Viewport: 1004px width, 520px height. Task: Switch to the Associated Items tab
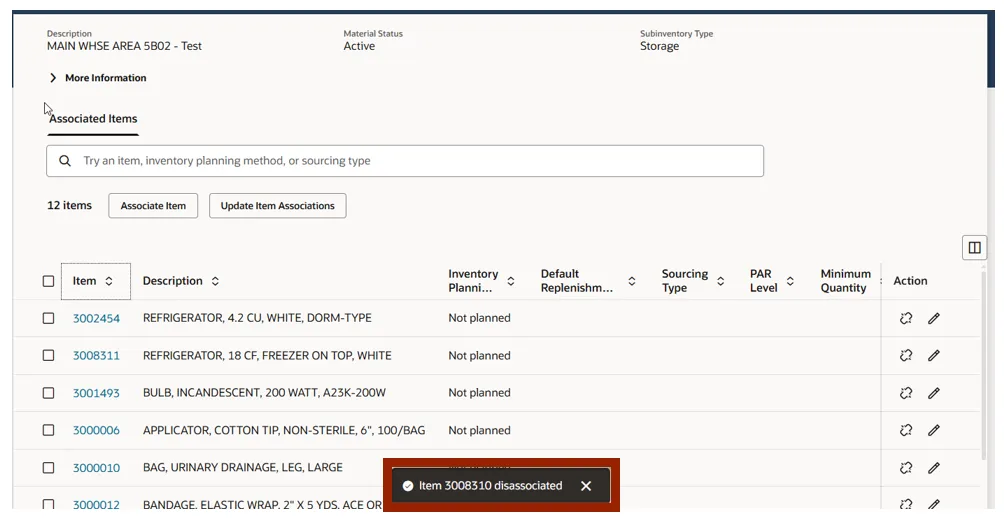93,119
